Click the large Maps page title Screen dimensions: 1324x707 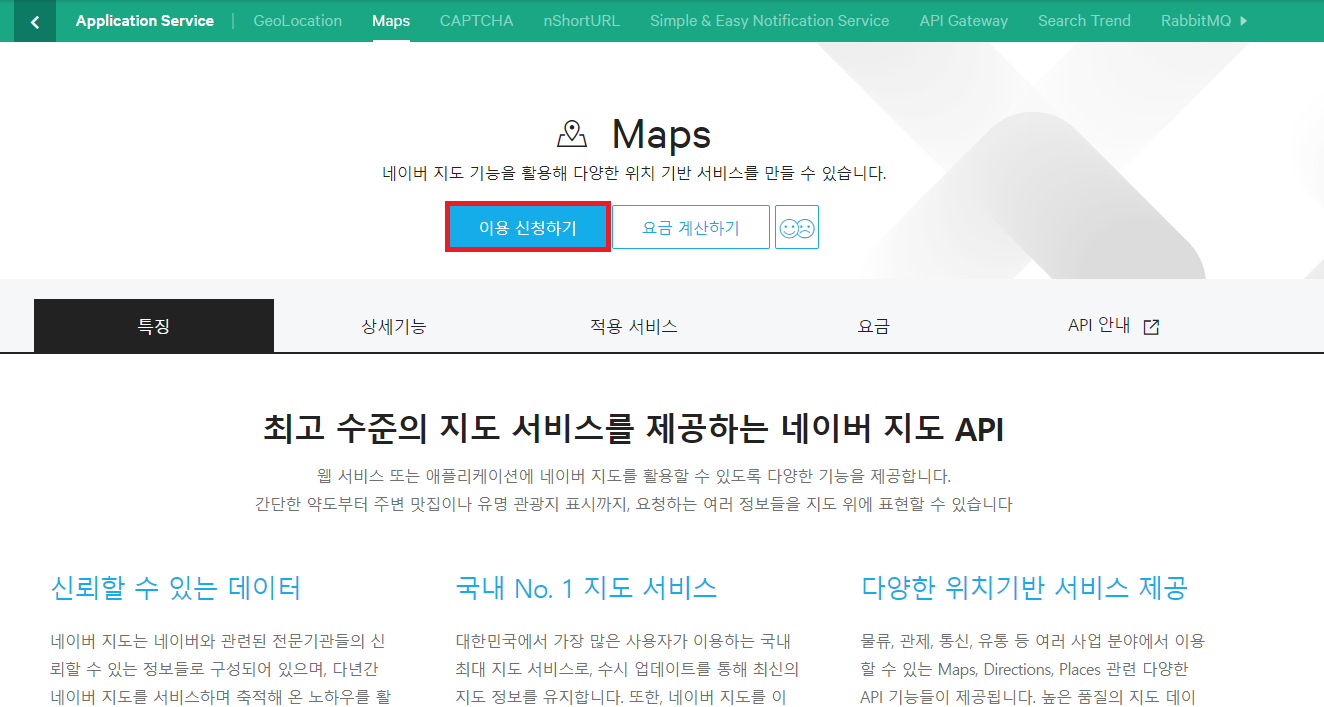coord(661,134)
